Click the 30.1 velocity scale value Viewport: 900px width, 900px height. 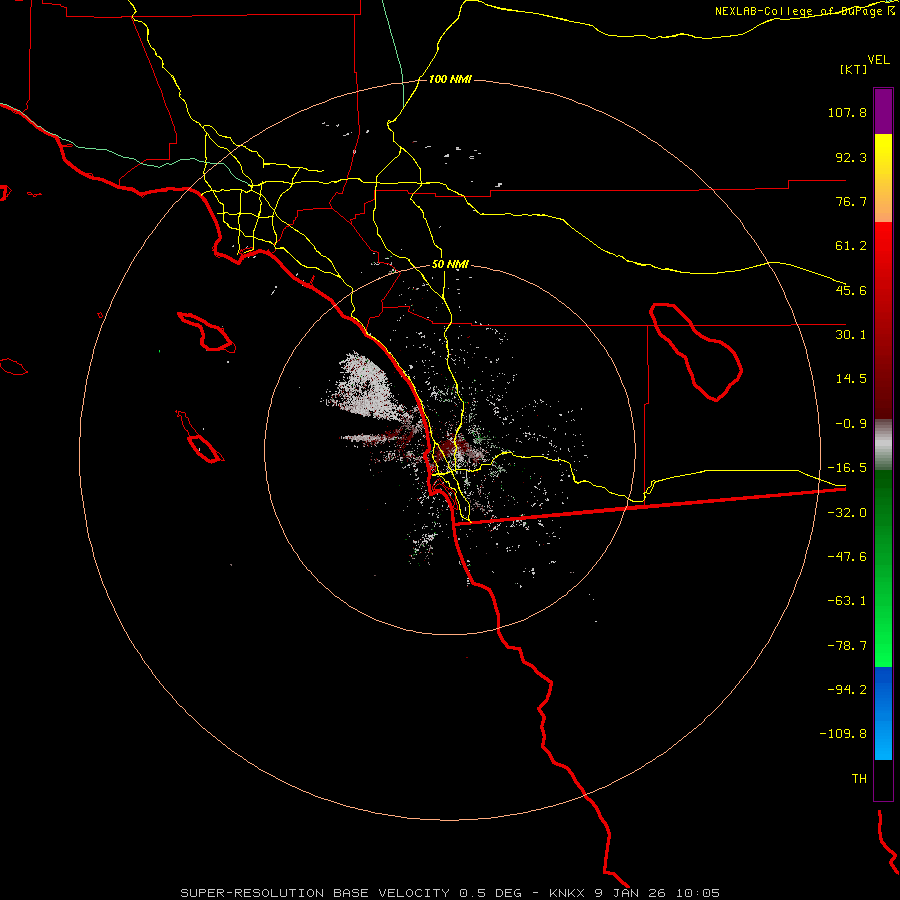pos(851,335)
